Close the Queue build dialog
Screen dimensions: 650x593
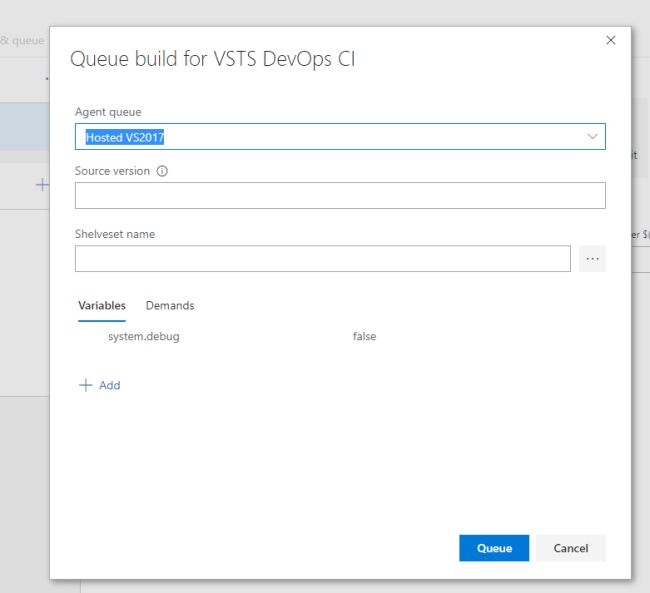[610, 40]
